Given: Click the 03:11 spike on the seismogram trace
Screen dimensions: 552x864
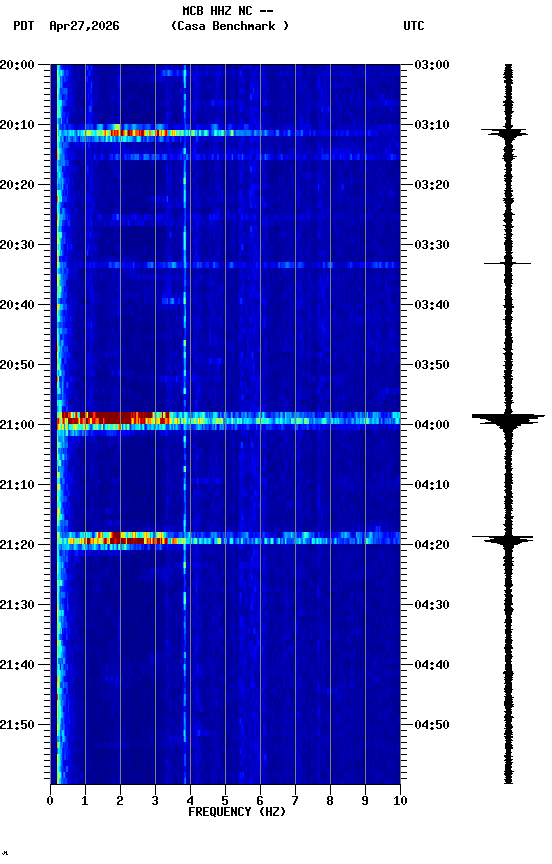Looking at the screenshot, I should 505,132.
